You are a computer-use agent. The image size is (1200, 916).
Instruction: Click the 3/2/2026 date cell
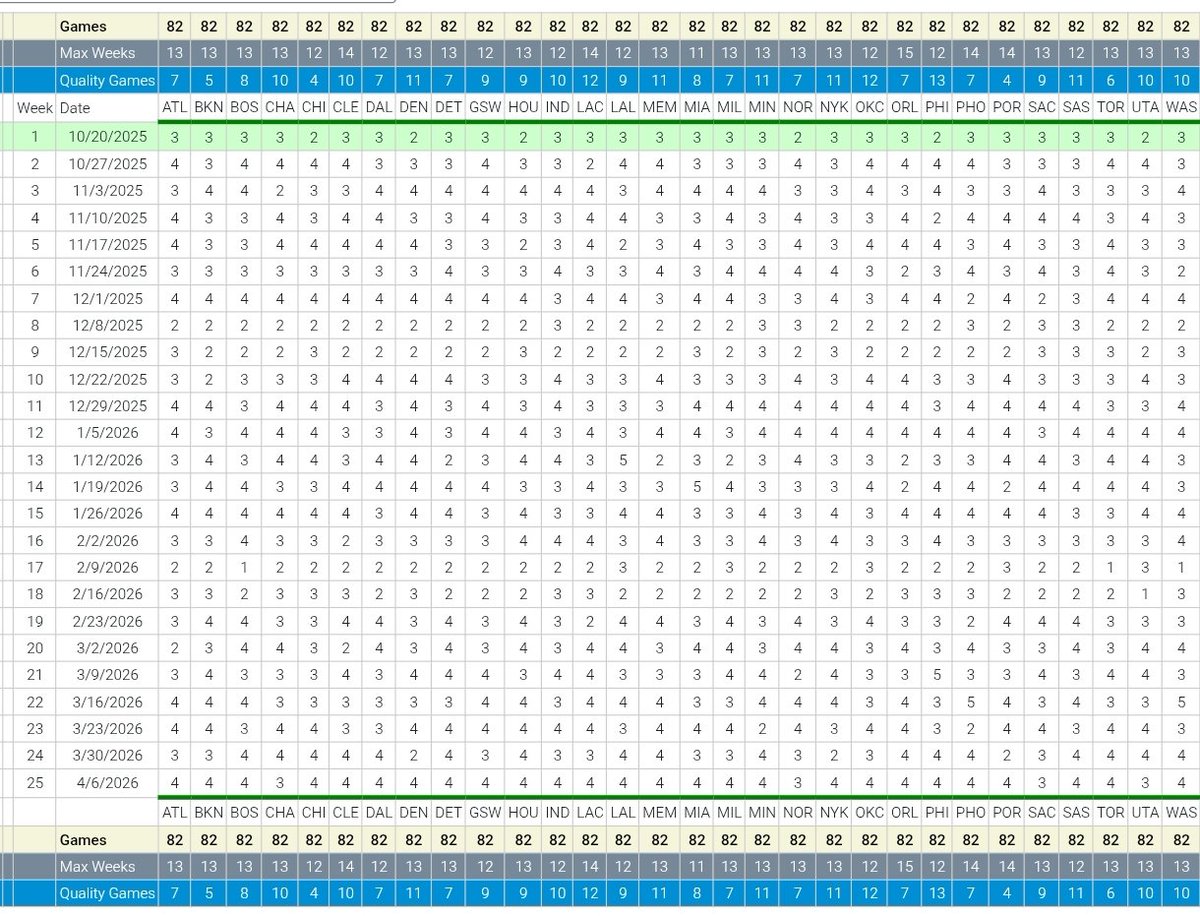coord(107,648)
